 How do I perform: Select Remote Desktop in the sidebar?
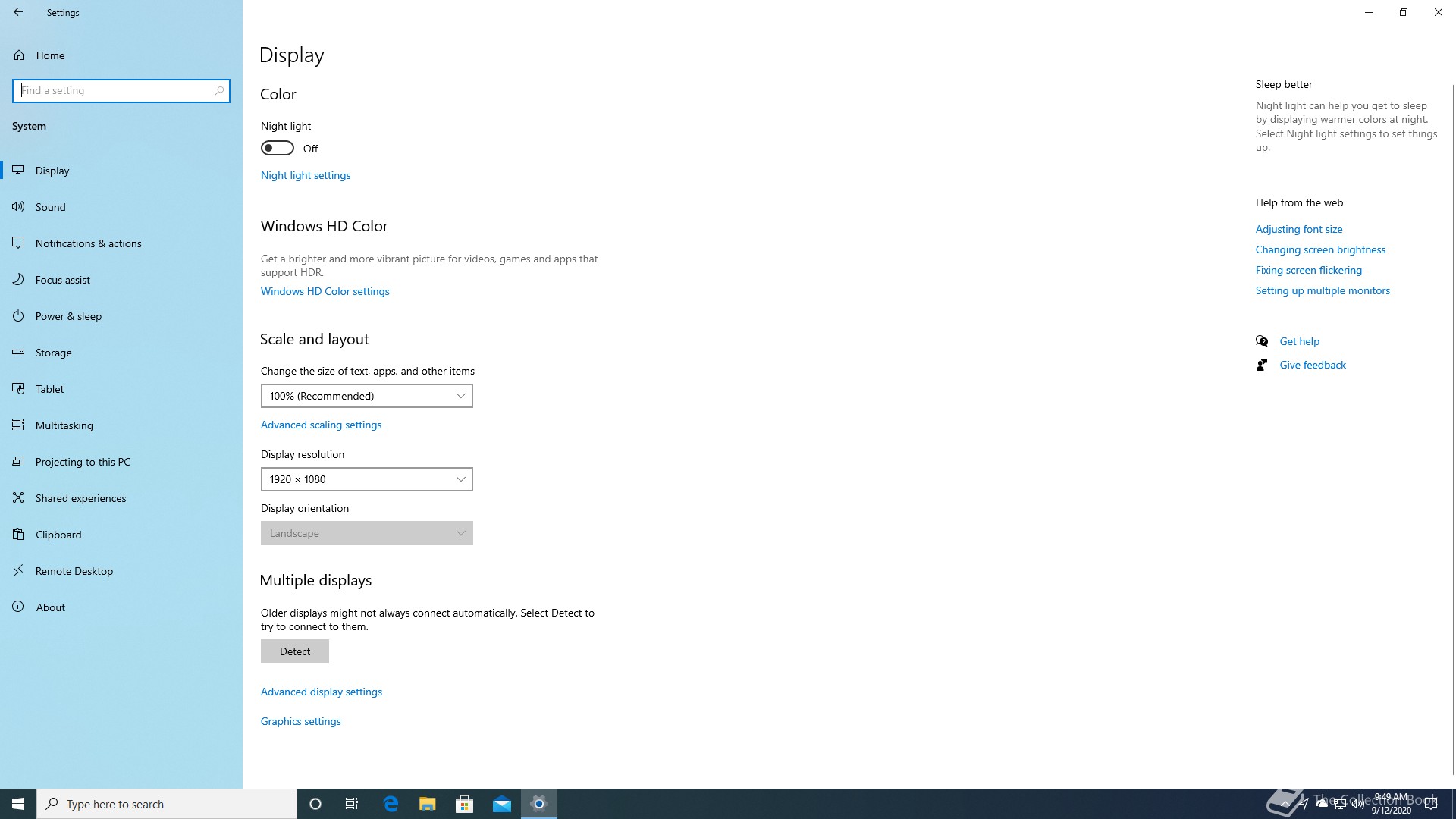point(121,571)
